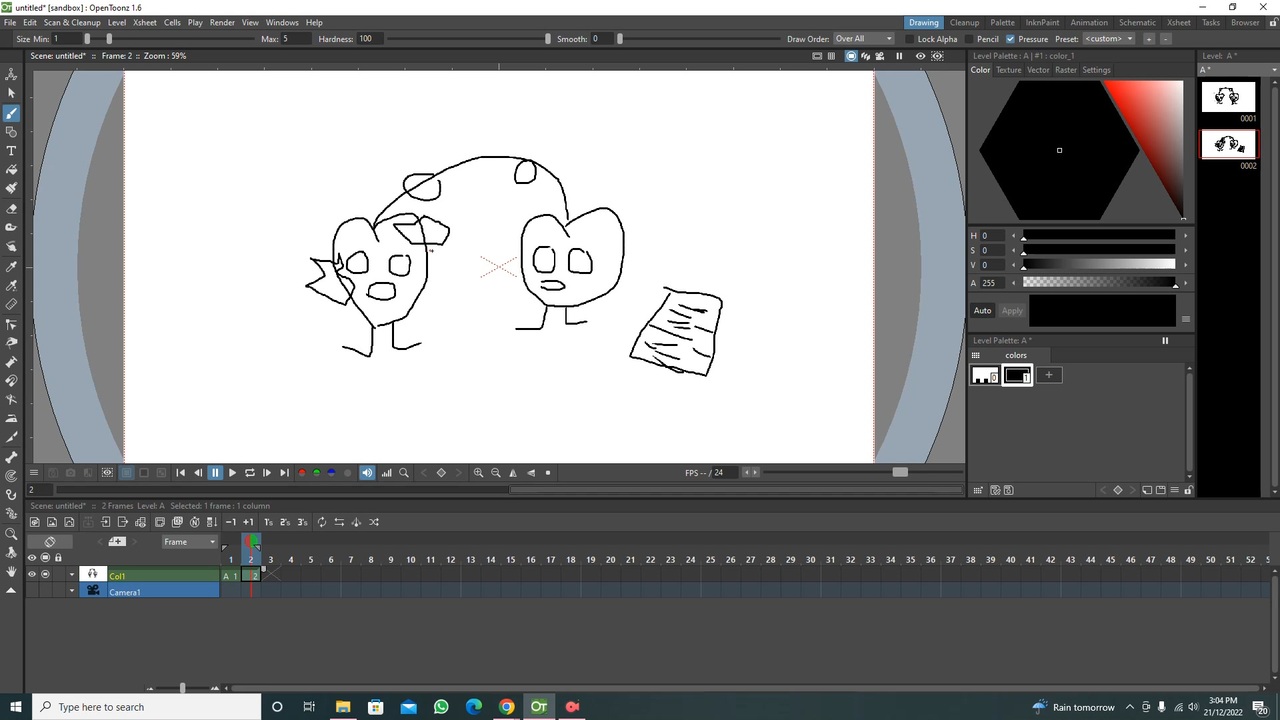Select the Type tool in left toolbar
This screenshot has height=720, width=1280.
[11, 150]
